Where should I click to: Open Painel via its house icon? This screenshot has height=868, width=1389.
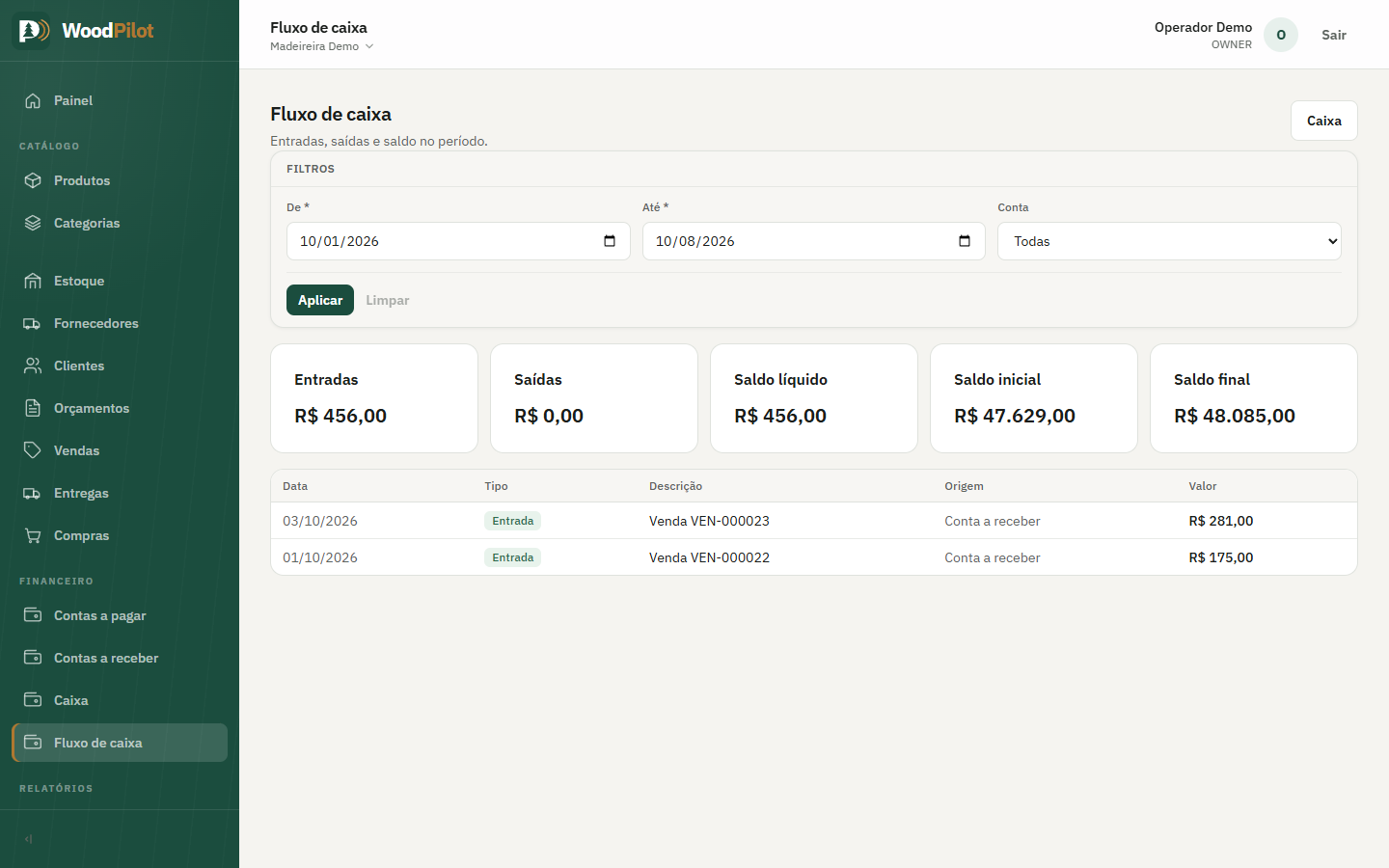click(x=33, y=100)
